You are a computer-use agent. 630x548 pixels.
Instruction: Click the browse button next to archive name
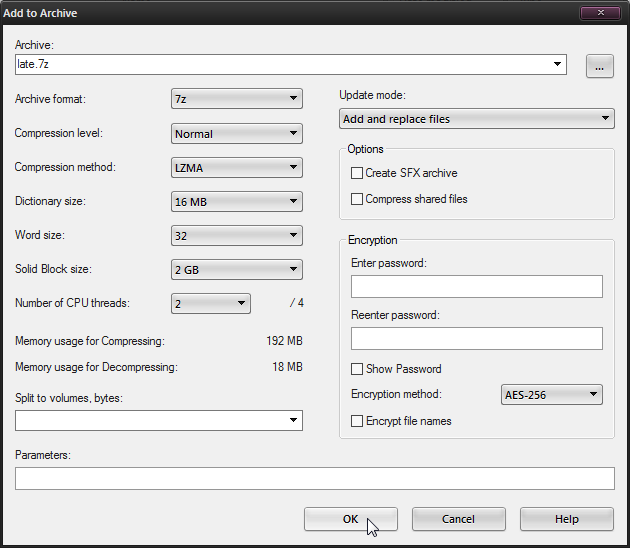point(599,66)
